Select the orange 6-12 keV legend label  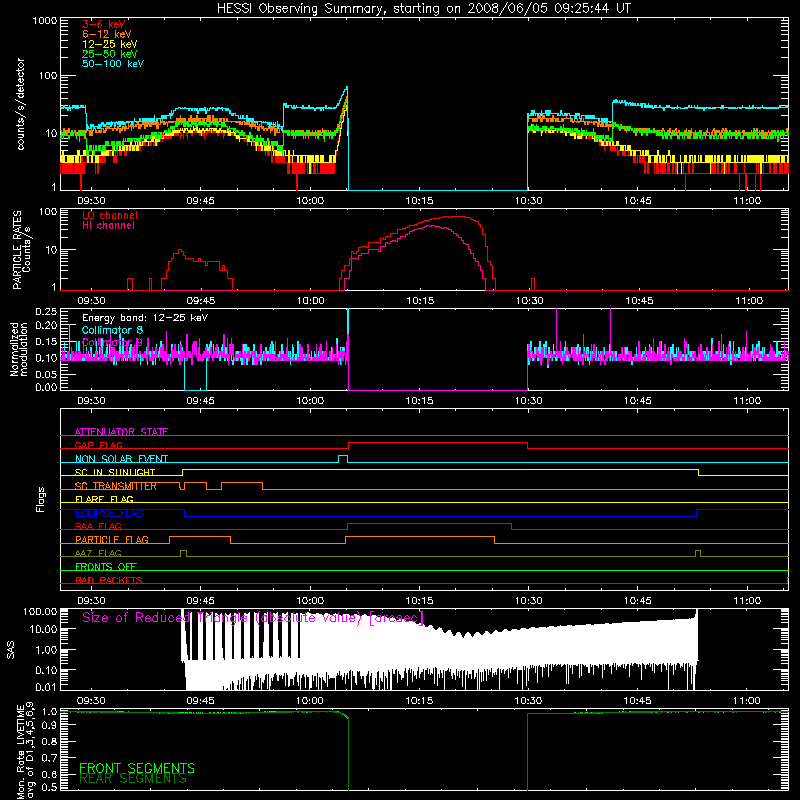coord(107,34)
